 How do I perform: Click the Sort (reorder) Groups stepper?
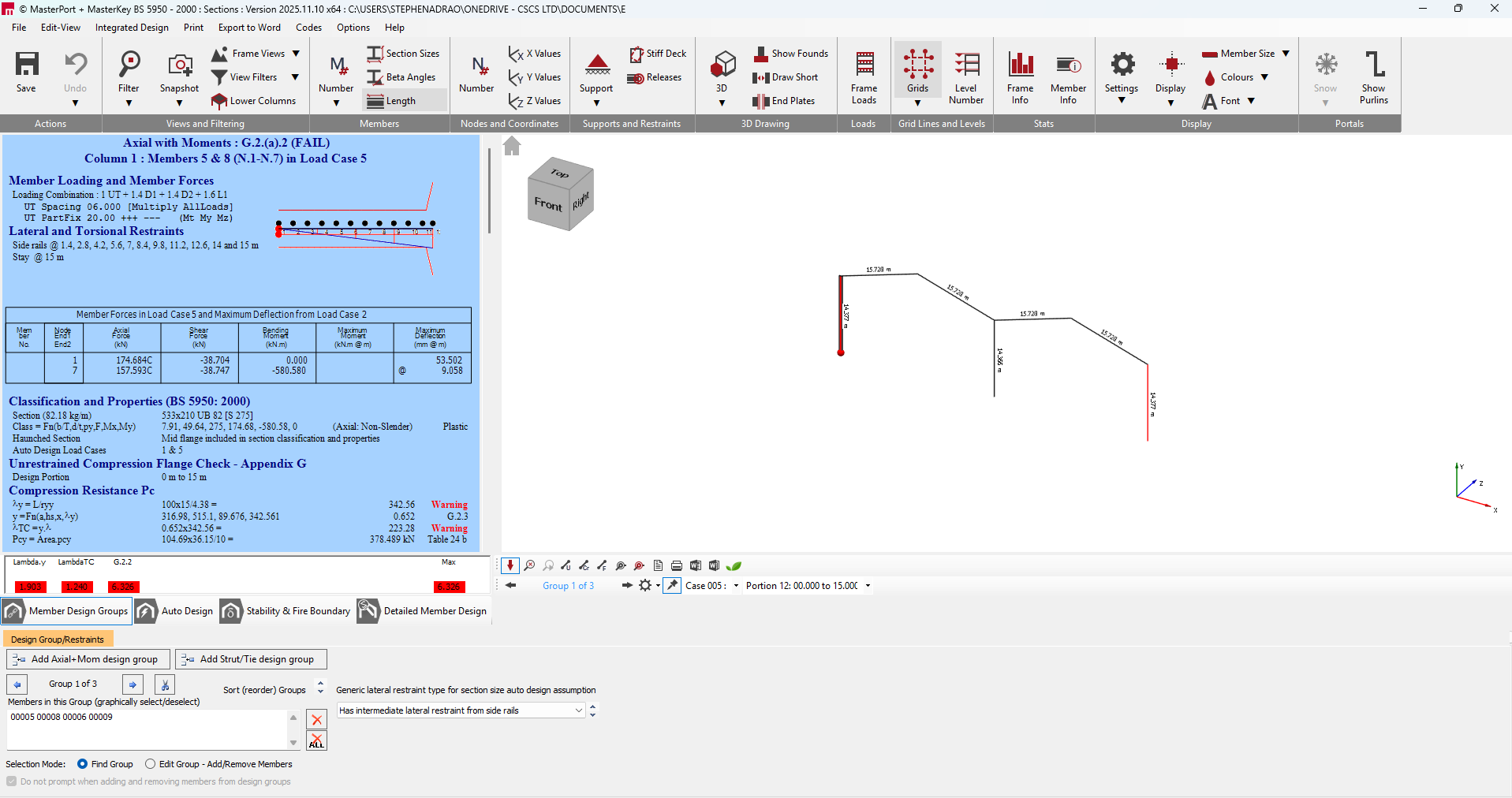click(320, 687)
